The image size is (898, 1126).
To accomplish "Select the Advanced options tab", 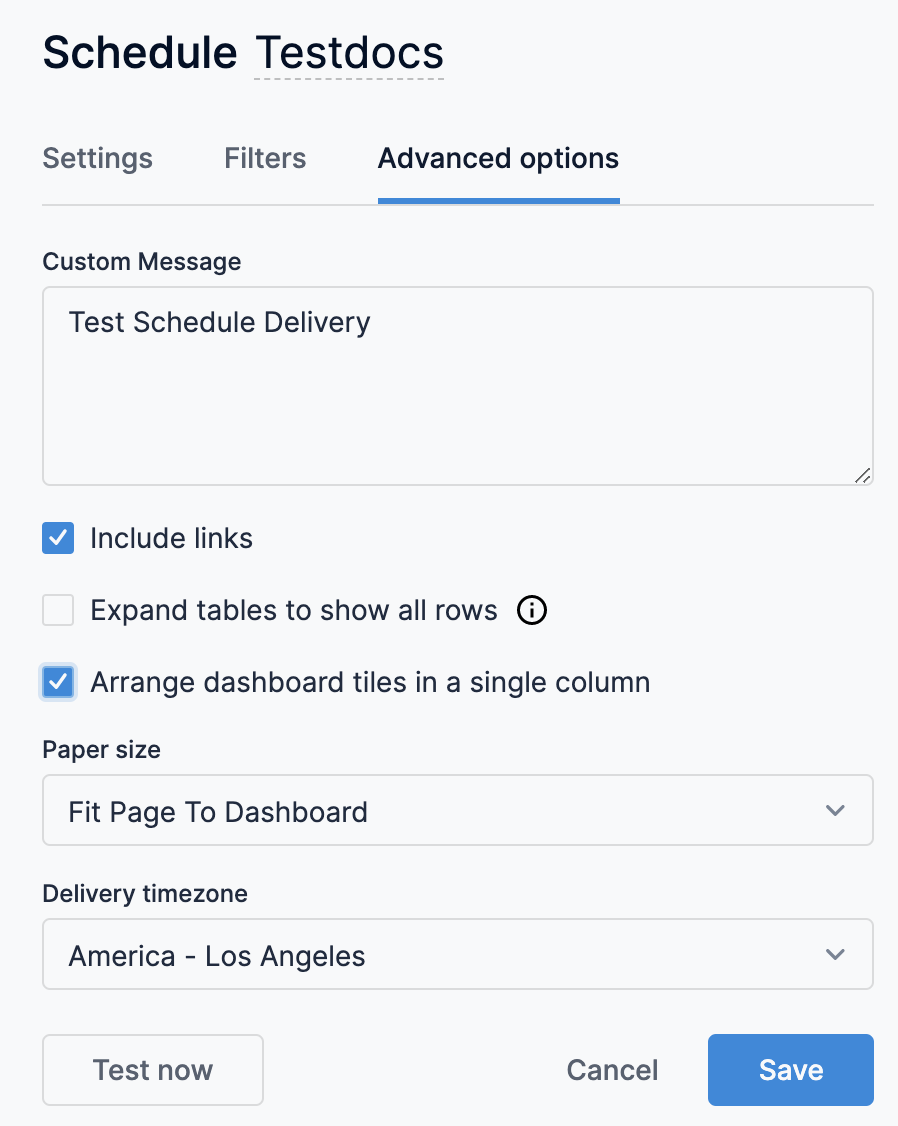I will tap(498, 158).
